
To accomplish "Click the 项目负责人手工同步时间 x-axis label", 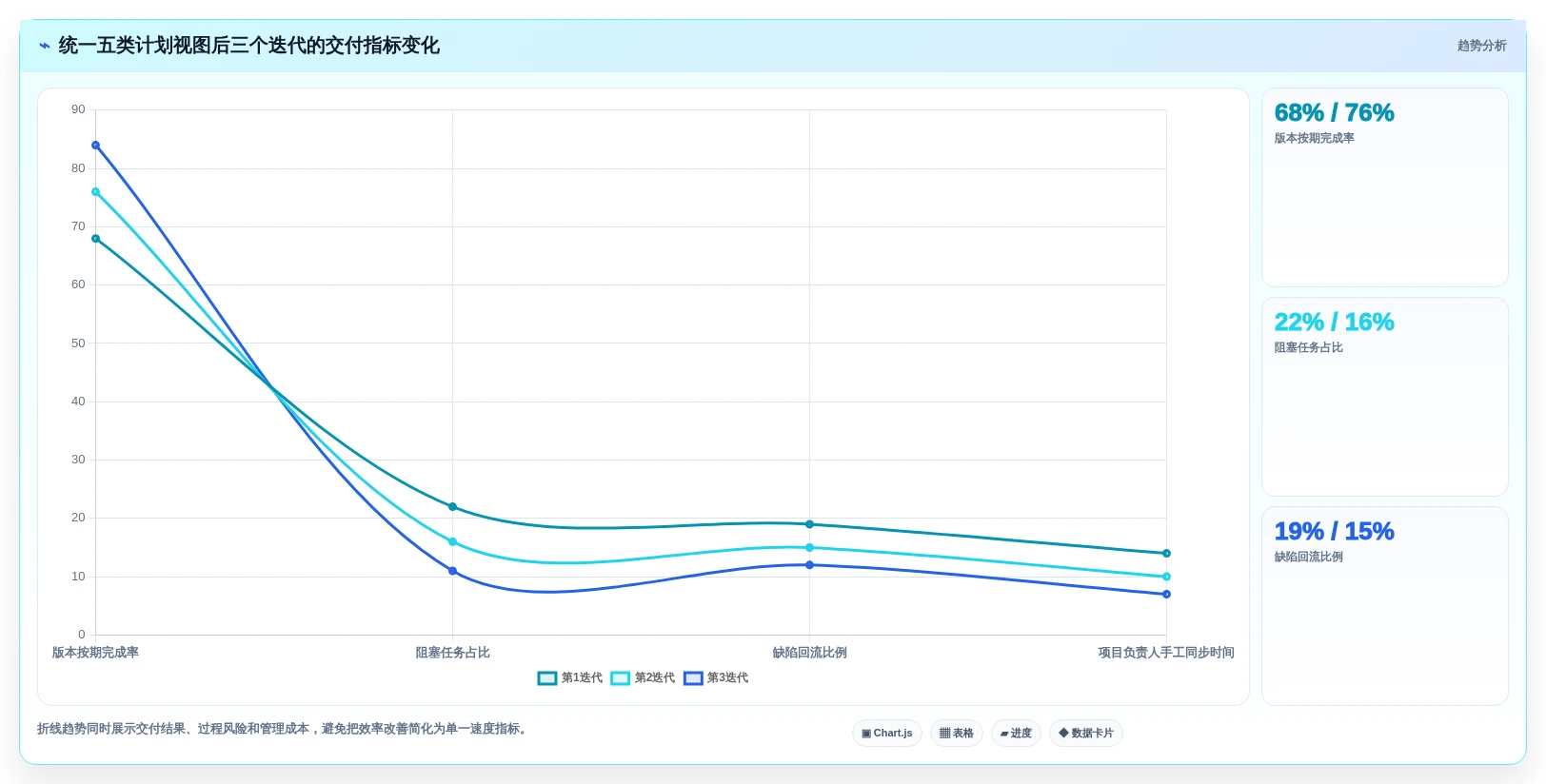I will click(1166, 653).
